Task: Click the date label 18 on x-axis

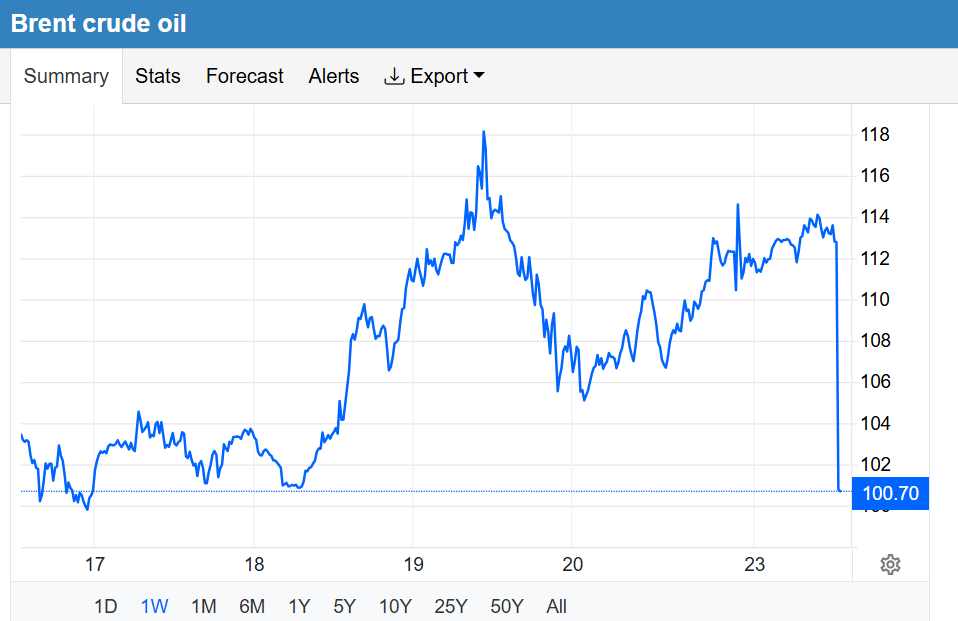Action: pos(254,564)
